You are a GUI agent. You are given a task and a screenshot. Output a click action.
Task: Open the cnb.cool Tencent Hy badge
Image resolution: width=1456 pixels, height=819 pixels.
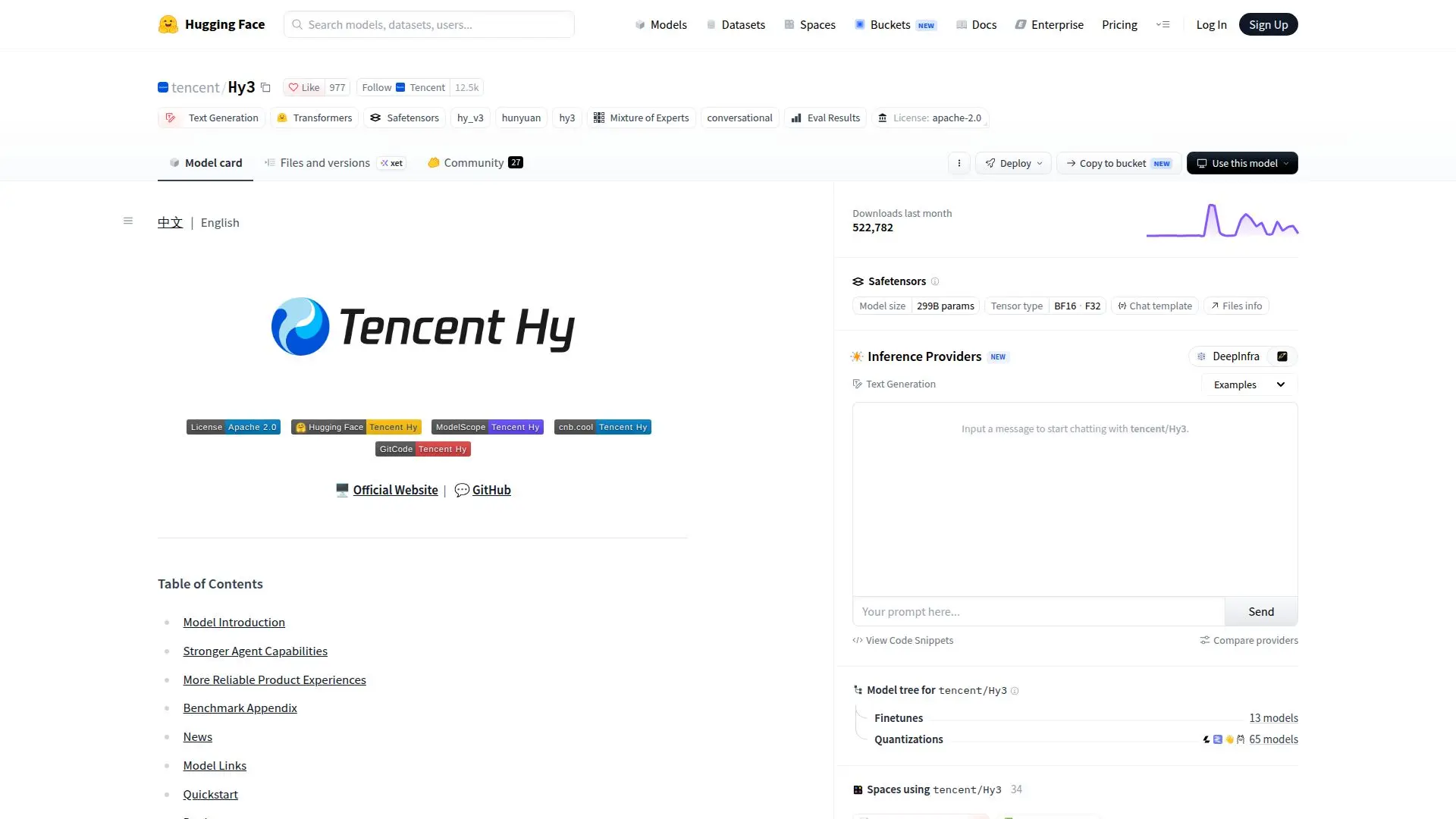[x=603, y=427]
